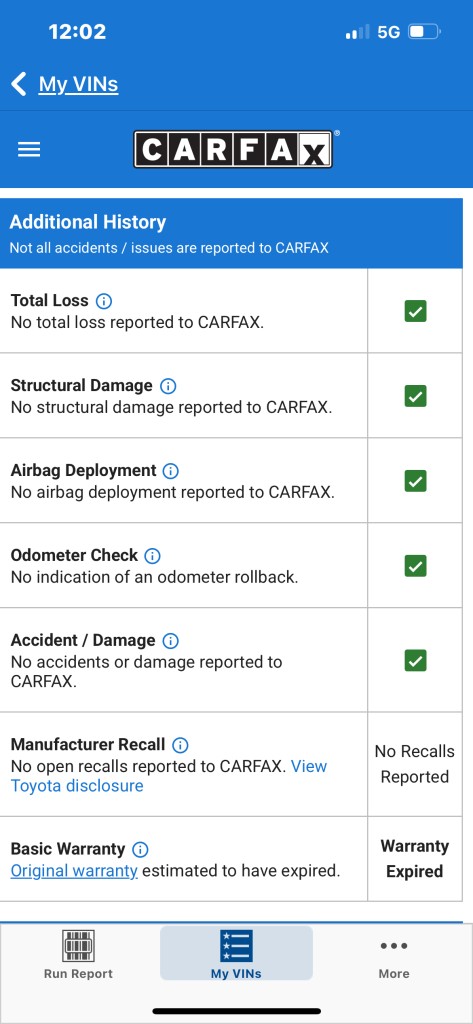The width and height of the screenshot is (473, 1024).
Task: Click the Odometer Check green checkmark
Action: pos(416,566)
